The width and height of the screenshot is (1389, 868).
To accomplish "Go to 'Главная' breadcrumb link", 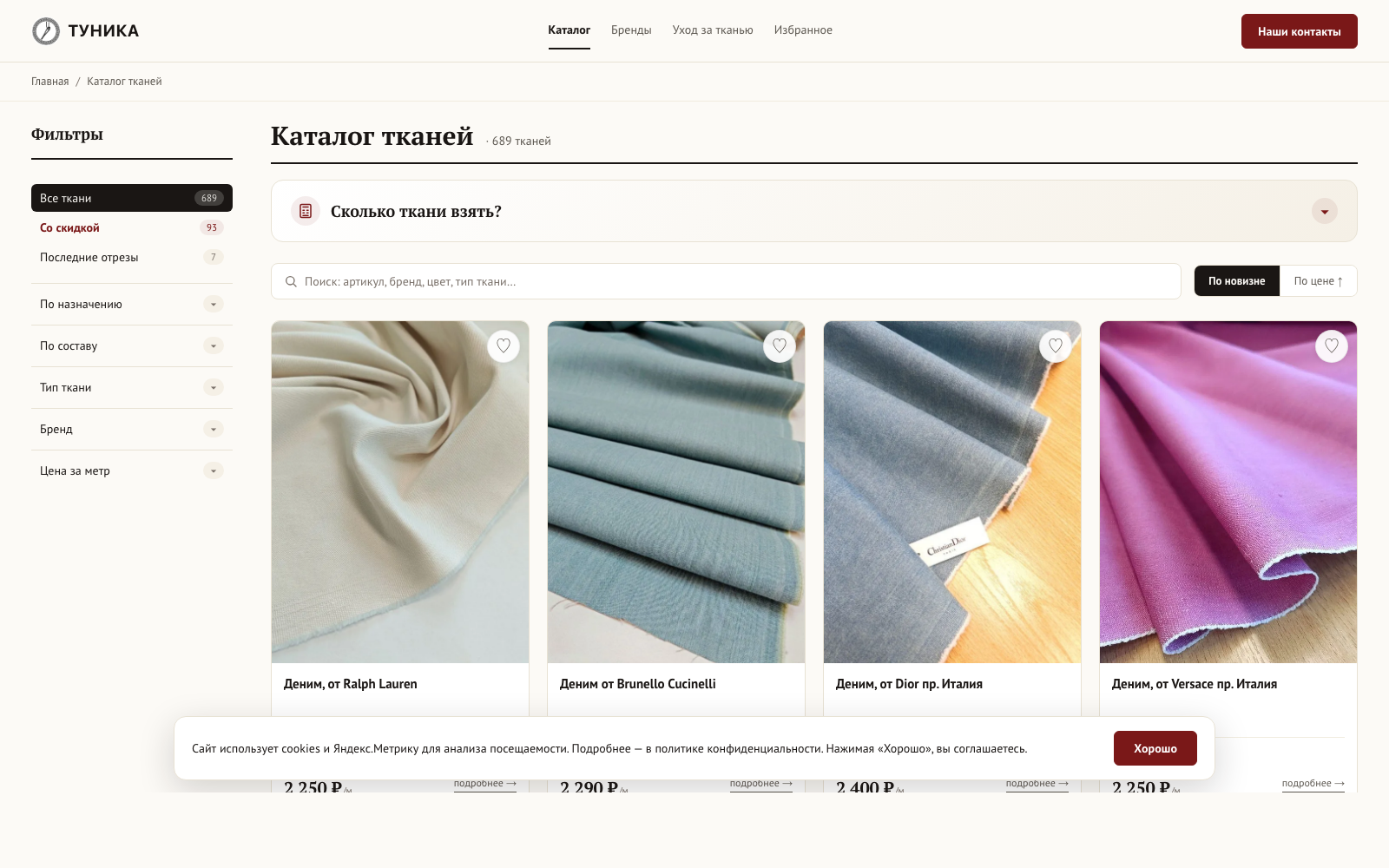I will pos(50,82).
